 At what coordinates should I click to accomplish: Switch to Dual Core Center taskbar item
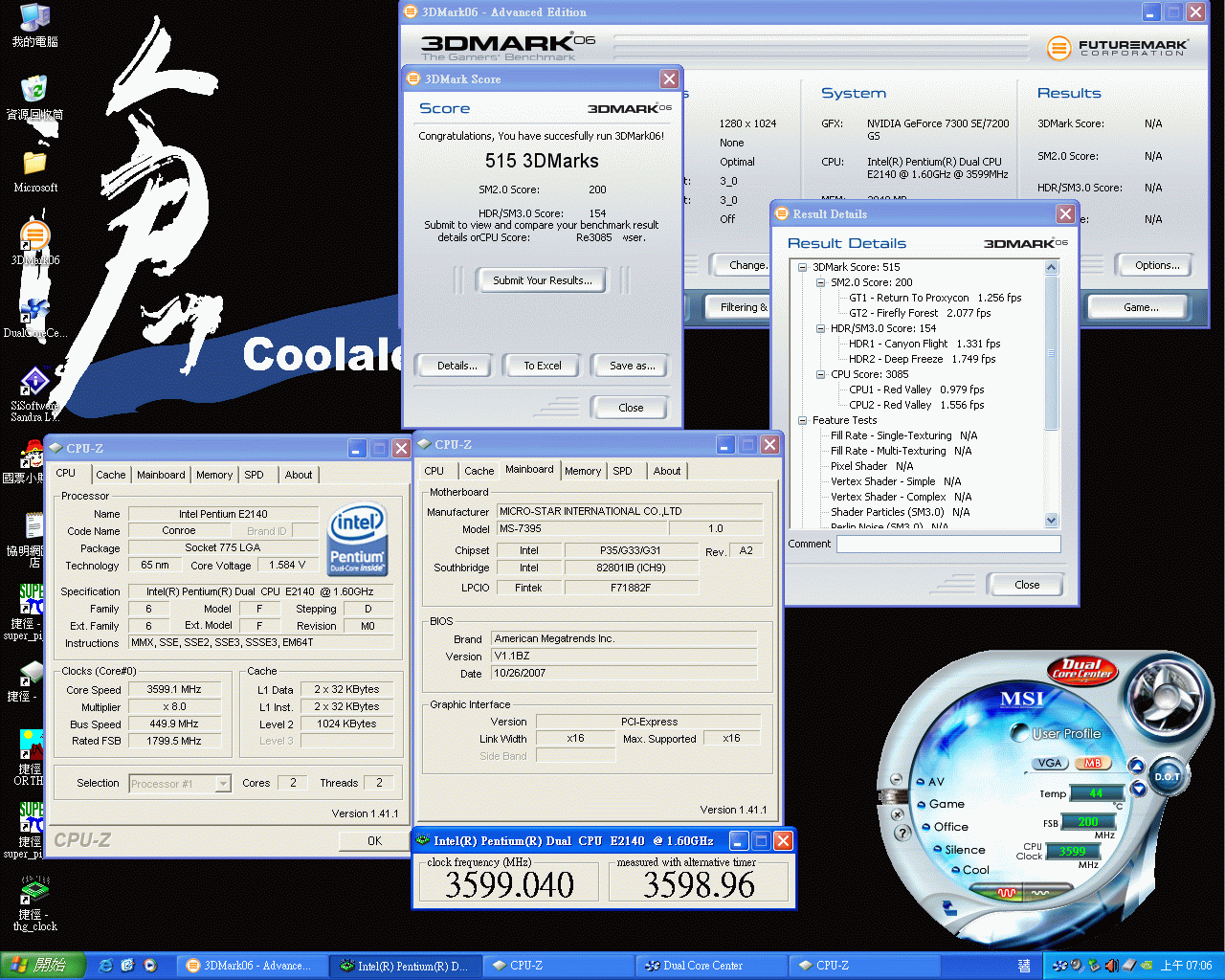[711, 966]
